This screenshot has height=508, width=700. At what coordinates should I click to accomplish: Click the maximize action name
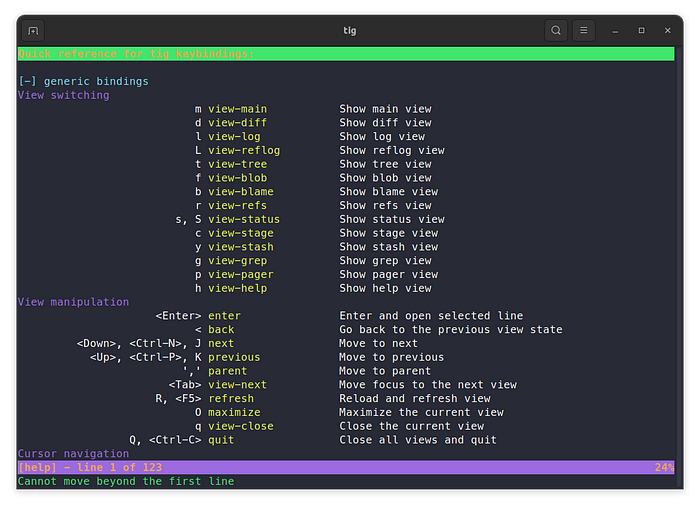234,412
